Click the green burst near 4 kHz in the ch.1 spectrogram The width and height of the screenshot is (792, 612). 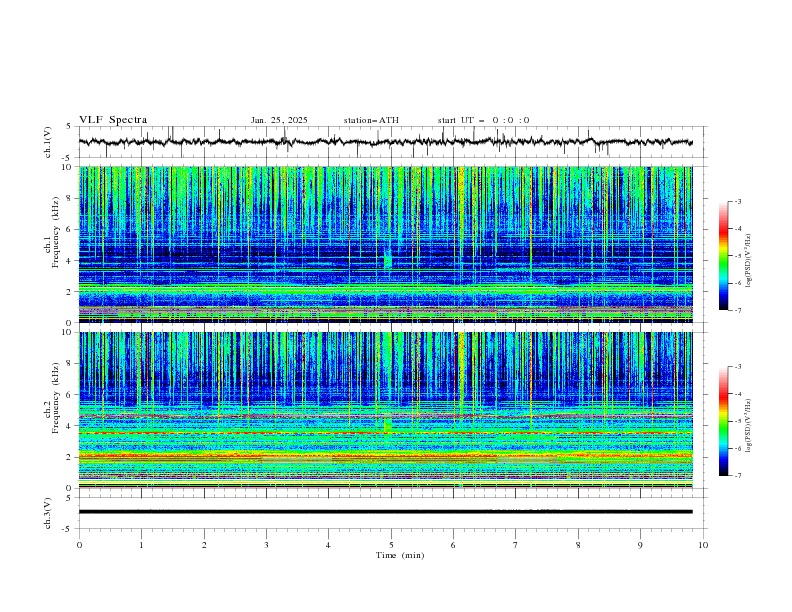[387, 260]
